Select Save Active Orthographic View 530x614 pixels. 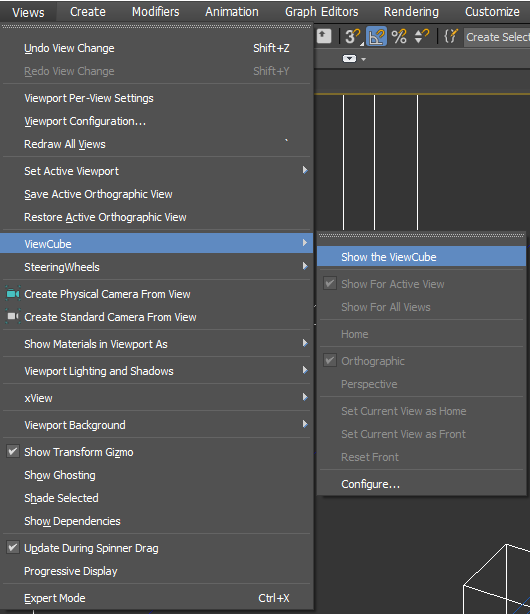click(x=157, y=194)
